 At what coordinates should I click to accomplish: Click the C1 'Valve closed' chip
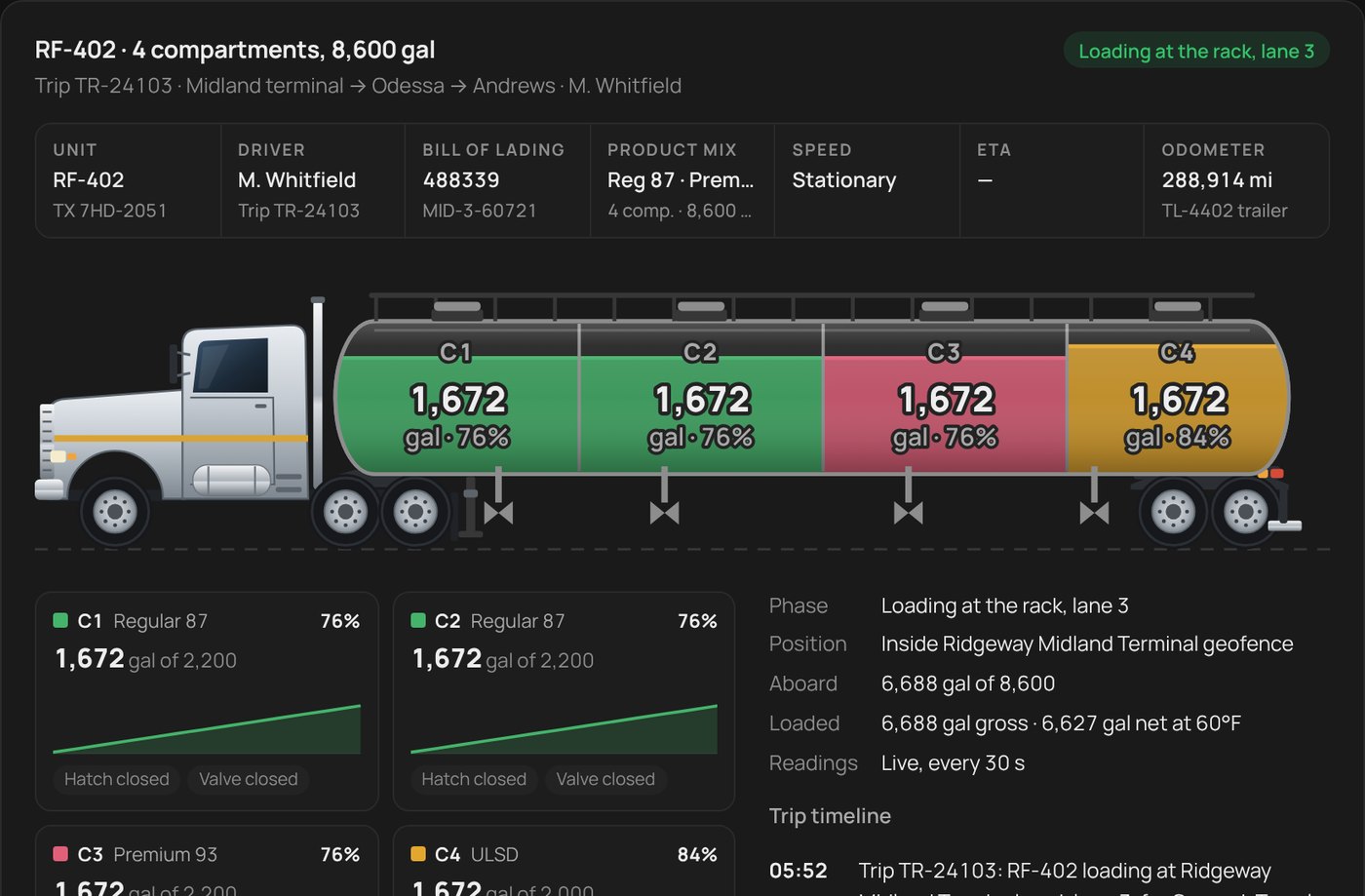pos(249,779)
